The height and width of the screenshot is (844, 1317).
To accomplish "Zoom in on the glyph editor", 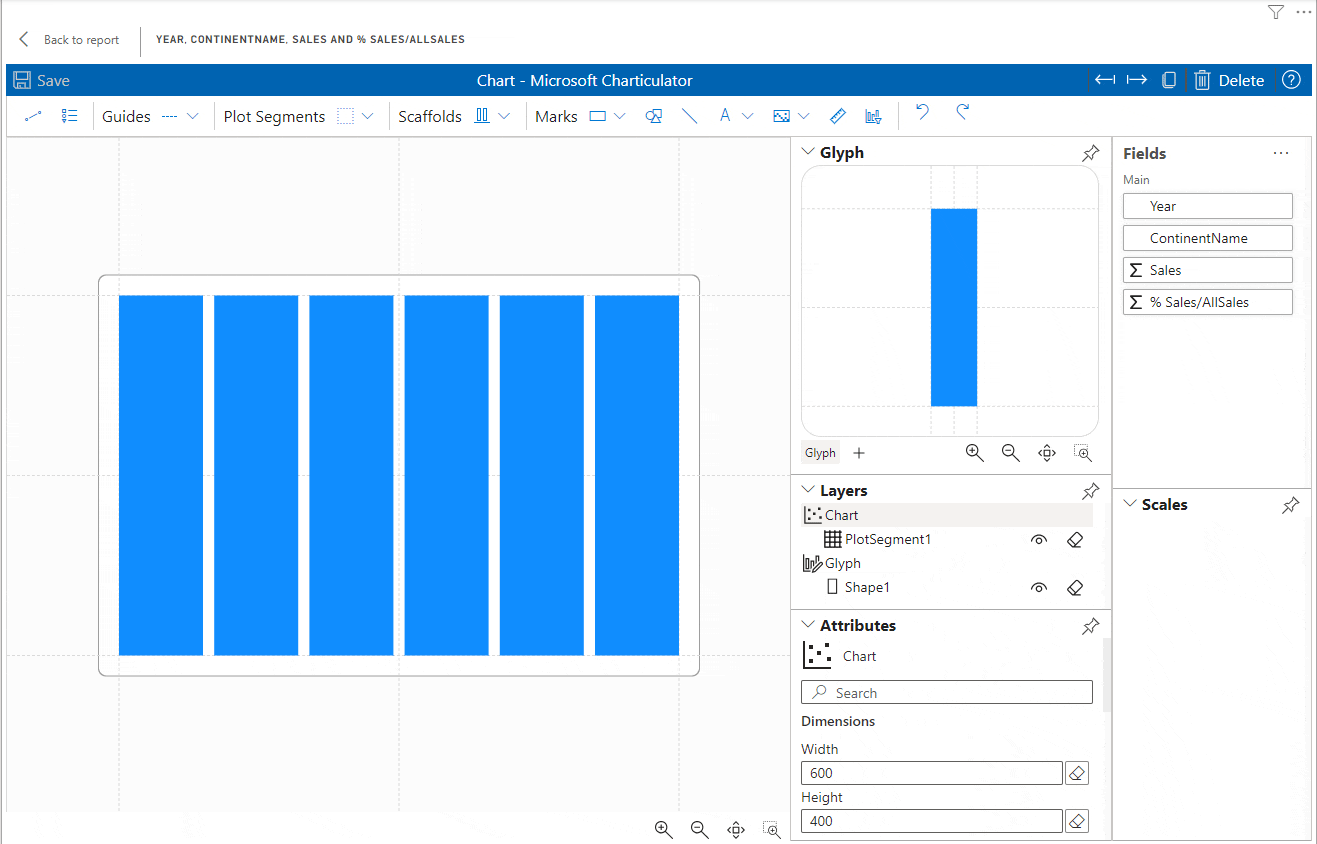I will [974, 452].
